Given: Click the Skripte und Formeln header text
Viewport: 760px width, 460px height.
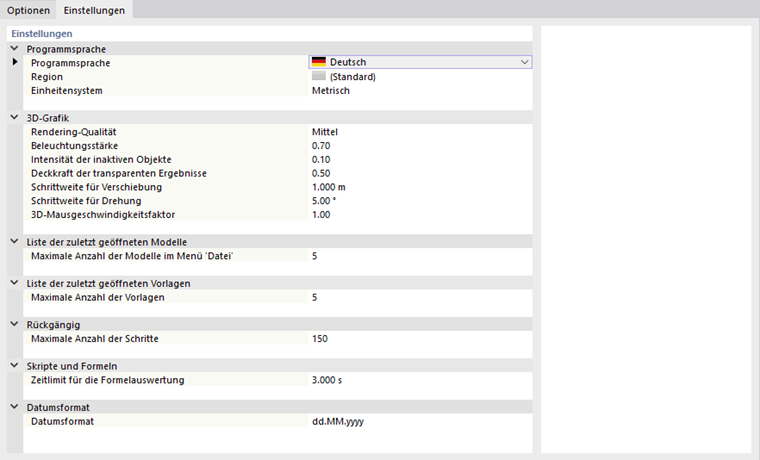Looking at the screenshot, I should click(x=72, y=366).
